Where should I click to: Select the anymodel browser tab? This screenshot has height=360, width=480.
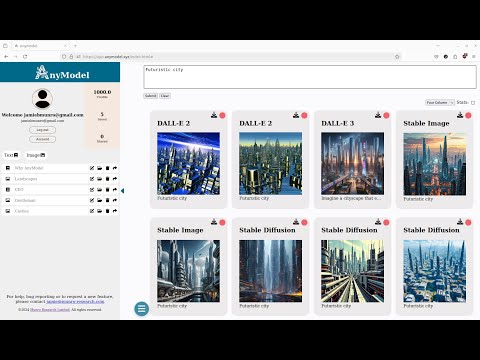(x=40, y=46)
